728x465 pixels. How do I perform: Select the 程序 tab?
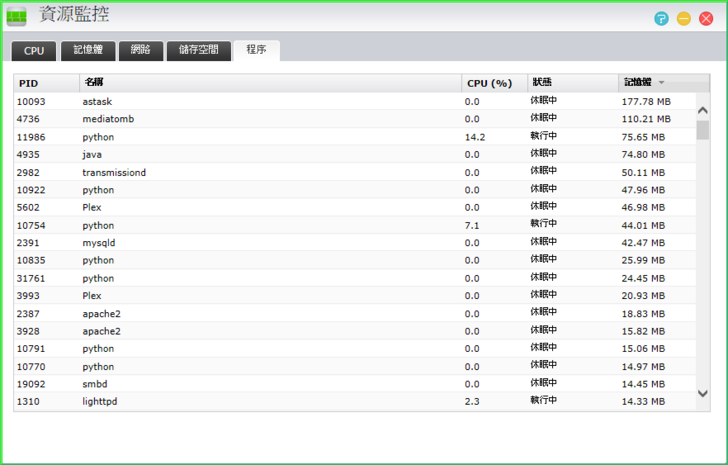[x=256, y=50]
